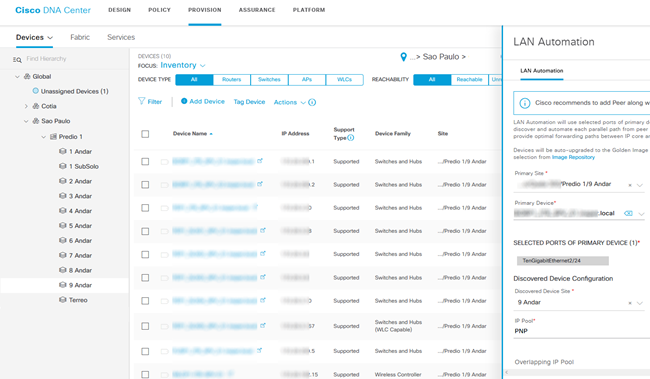The height and width of the screenshot is (379, 650).
Task: Select the 5 Andar floor
Action: point(80,226)
